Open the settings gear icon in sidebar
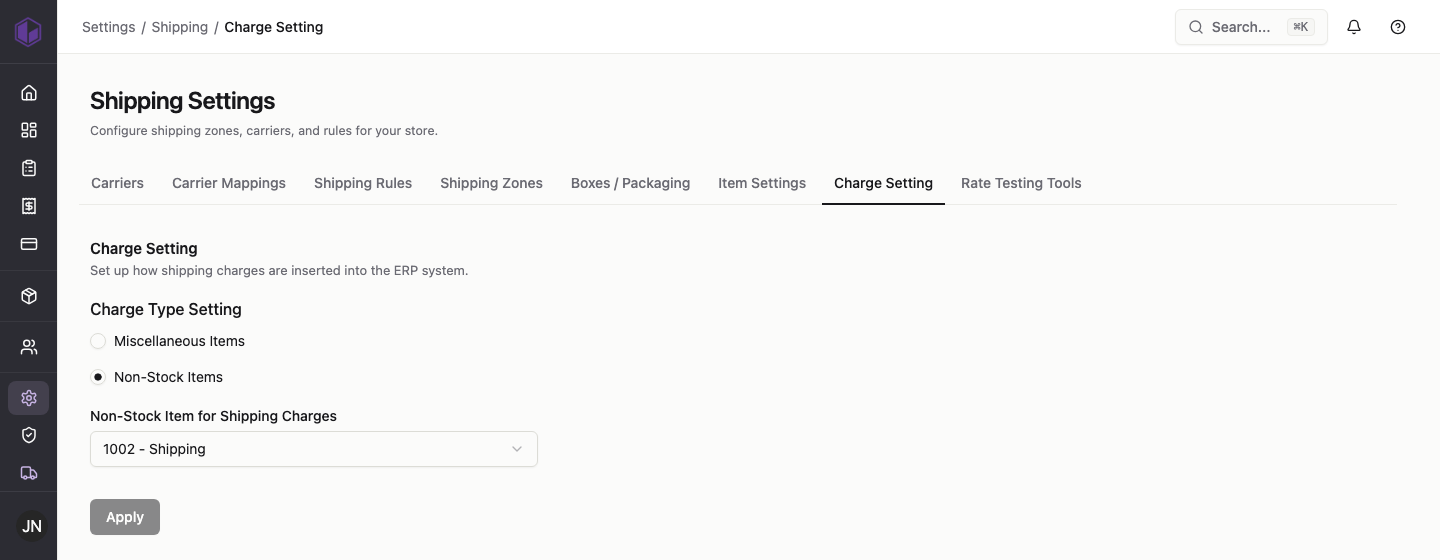 [x=29, y=398]
